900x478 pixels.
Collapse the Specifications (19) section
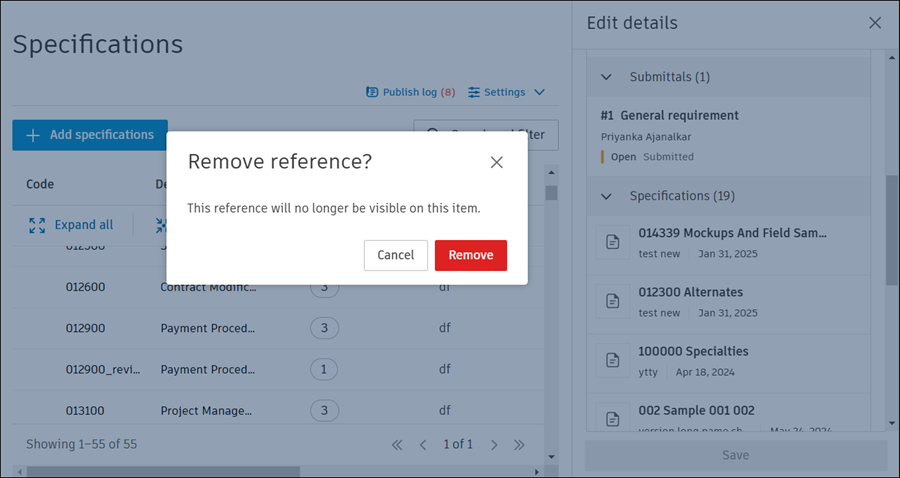click(x=606, y=196)
